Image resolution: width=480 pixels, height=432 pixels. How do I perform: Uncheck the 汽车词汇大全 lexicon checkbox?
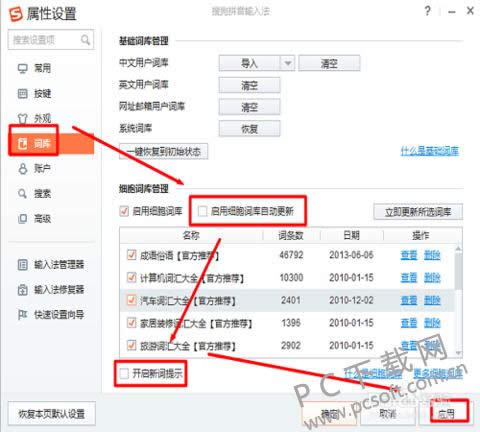[x=131, y=300]
